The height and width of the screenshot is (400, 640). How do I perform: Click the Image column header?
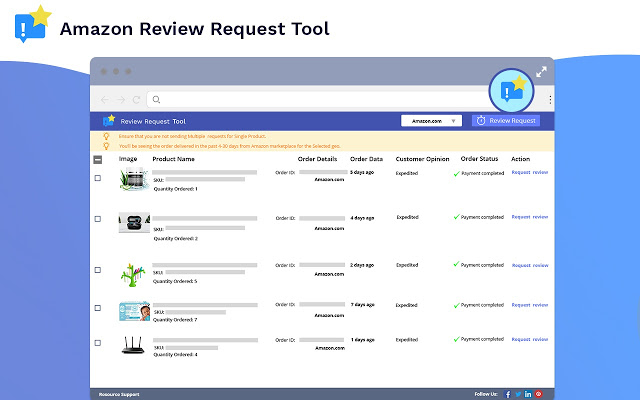[128, 159]
